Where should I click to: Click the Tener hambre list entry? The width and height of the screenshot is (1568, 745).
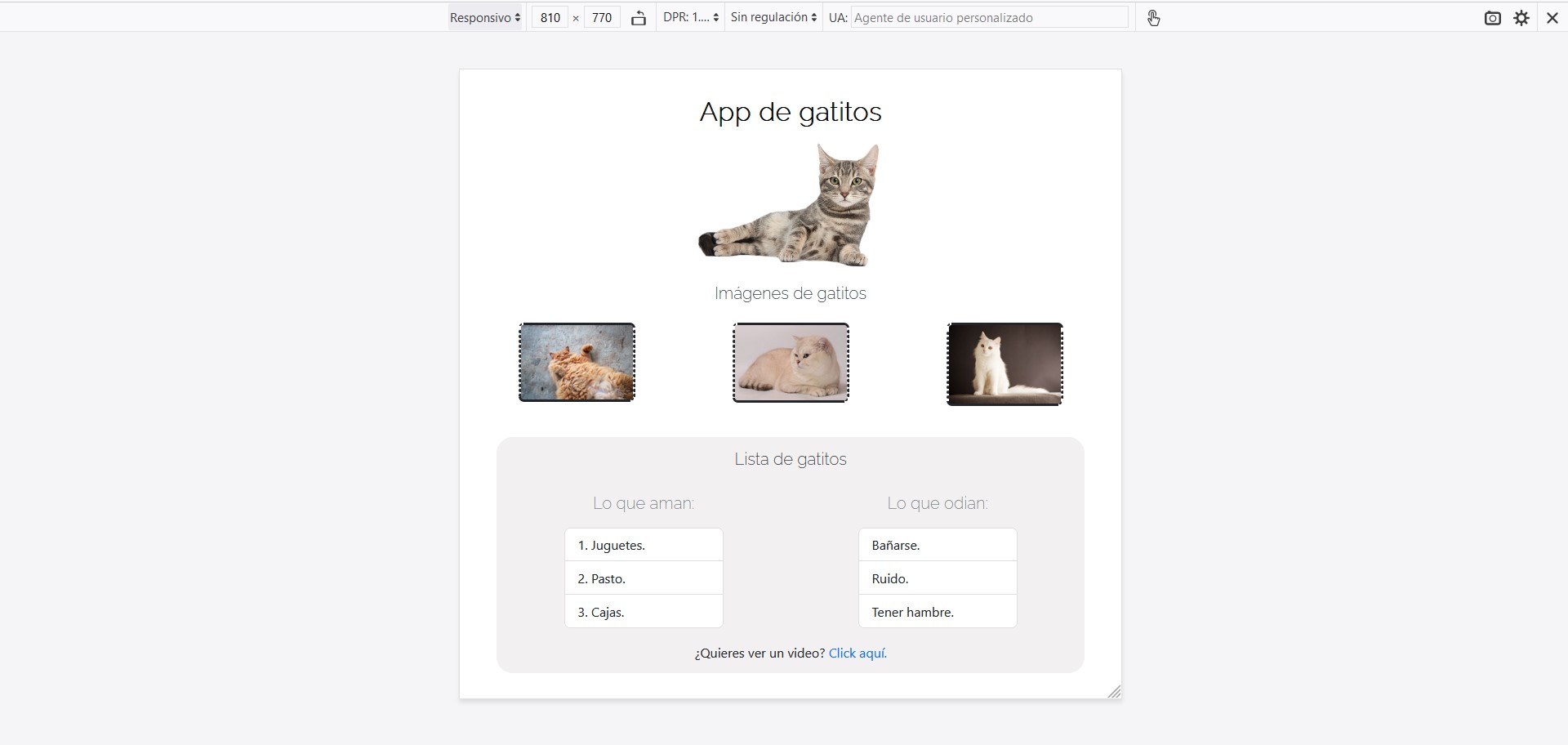coord(937,611)
